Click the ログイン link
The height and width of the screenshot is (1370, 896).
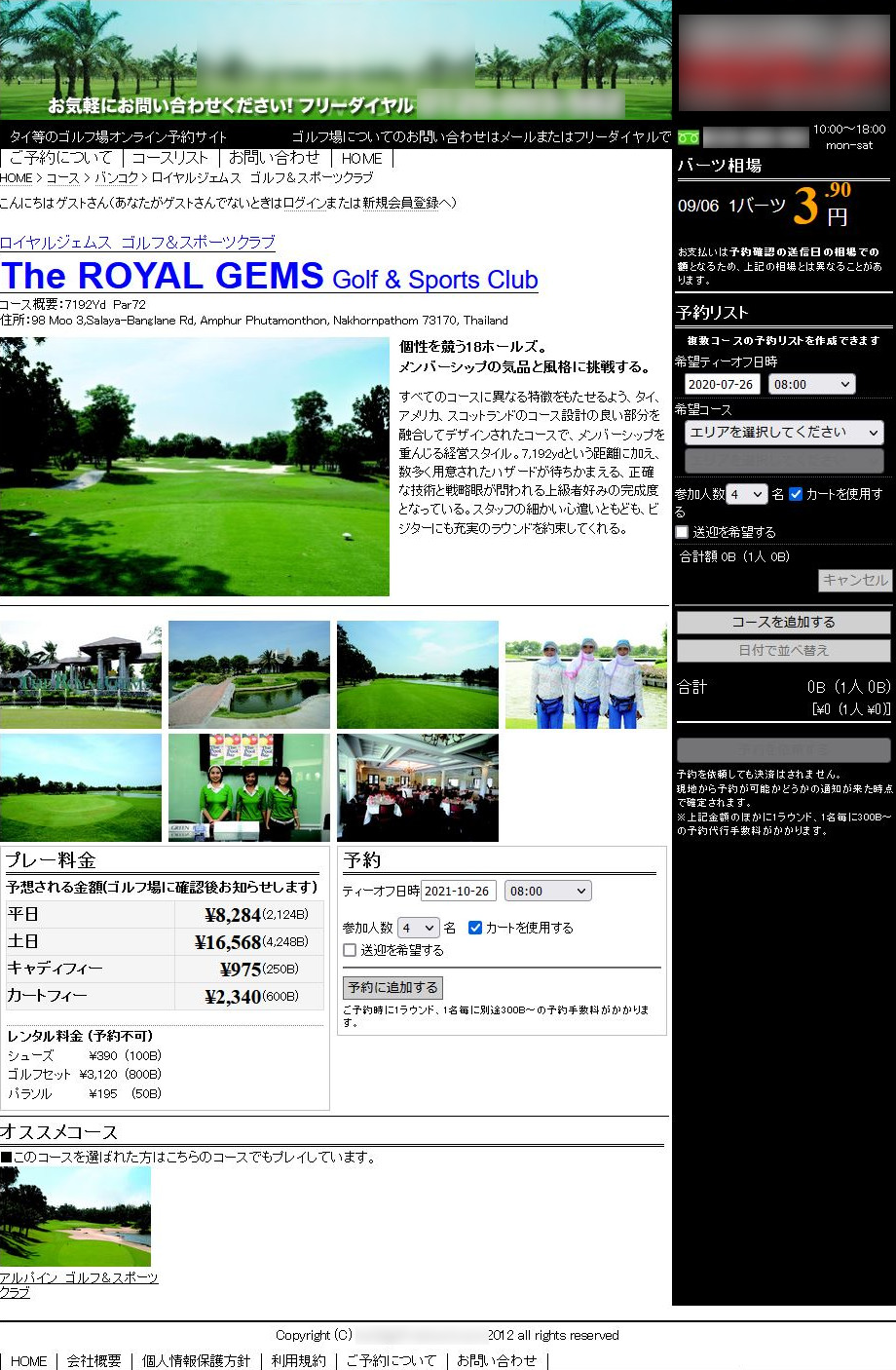pos(304,203)
